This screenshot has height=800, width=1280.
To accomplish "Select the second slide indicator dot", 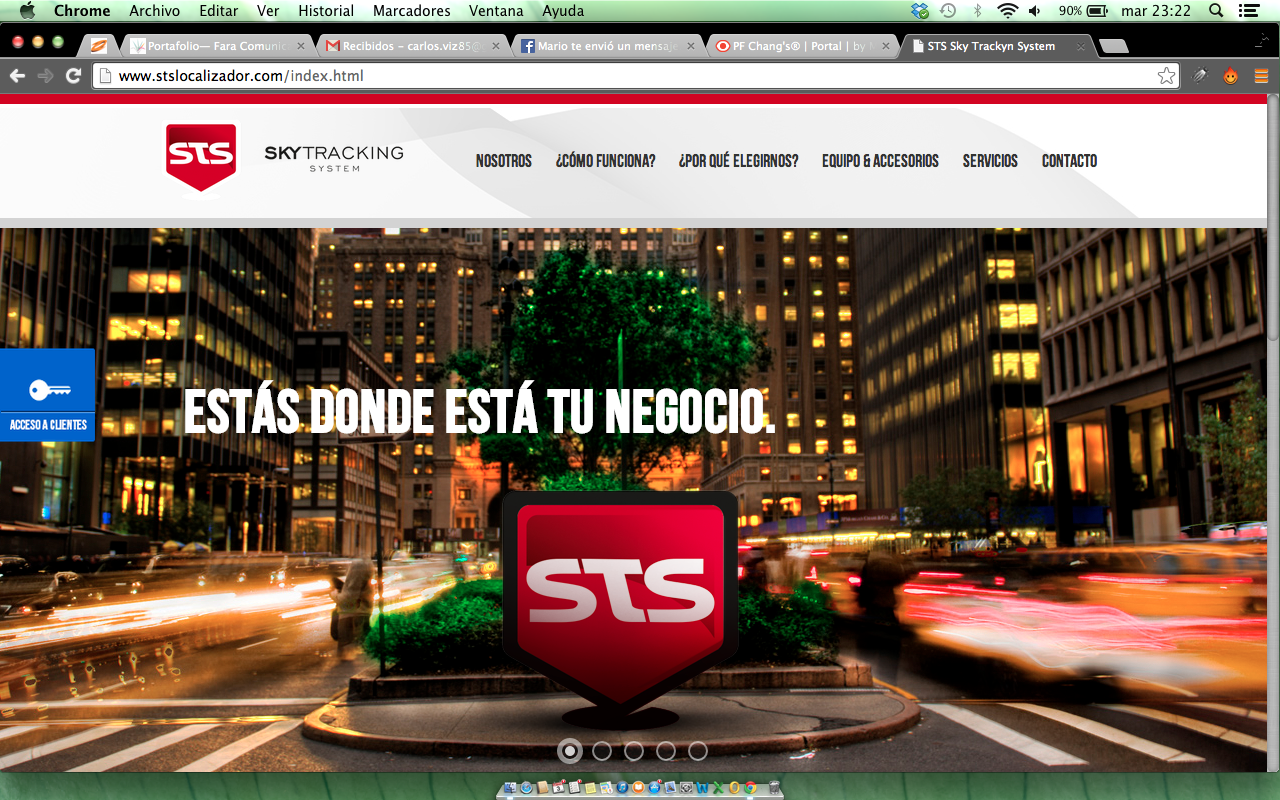I will [602, 750].
